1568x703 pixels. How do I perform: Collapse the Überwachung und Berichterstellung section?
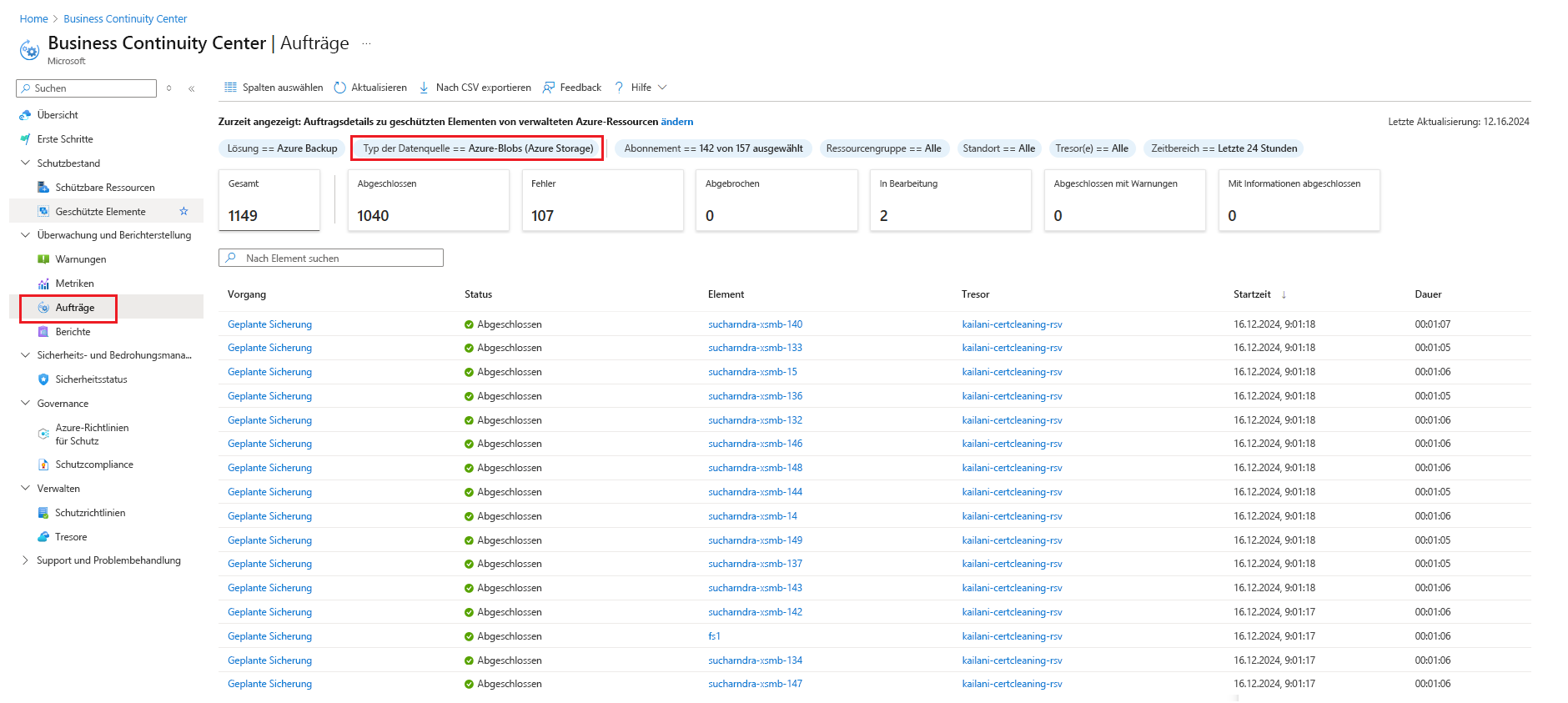pos(25,235)
